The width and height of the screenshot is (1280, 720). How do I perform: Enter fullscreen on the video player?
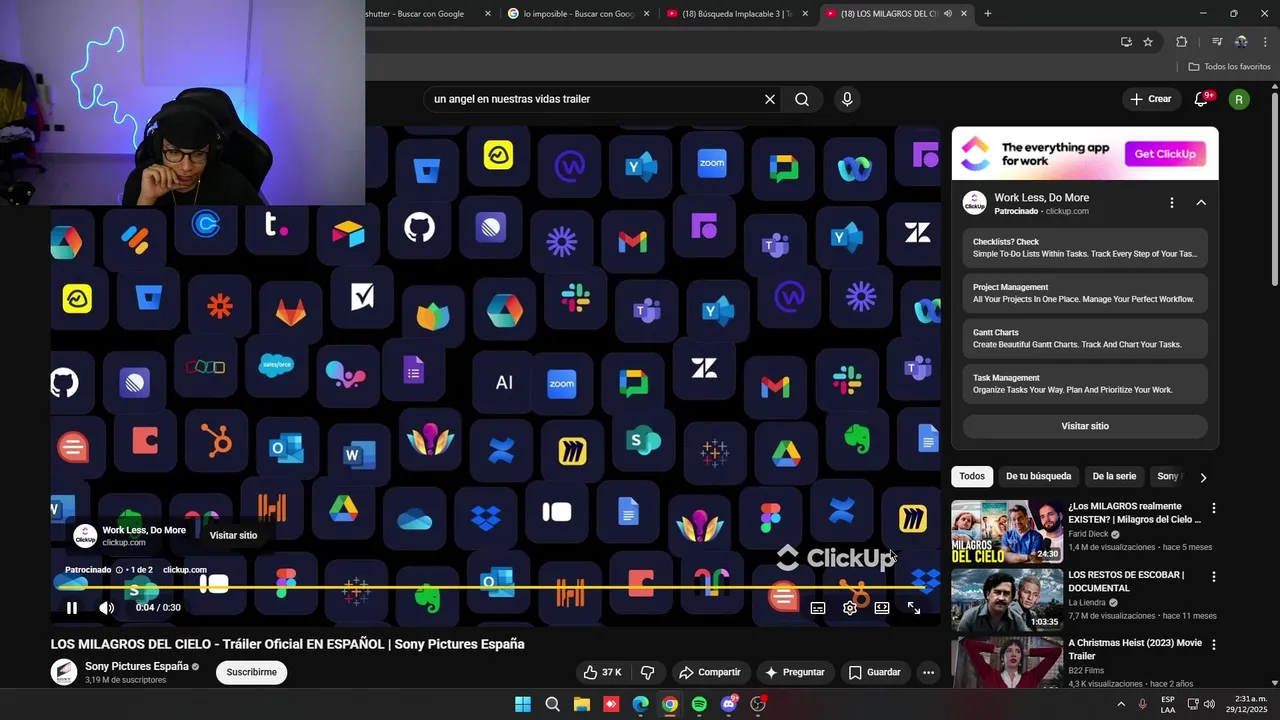914,608
